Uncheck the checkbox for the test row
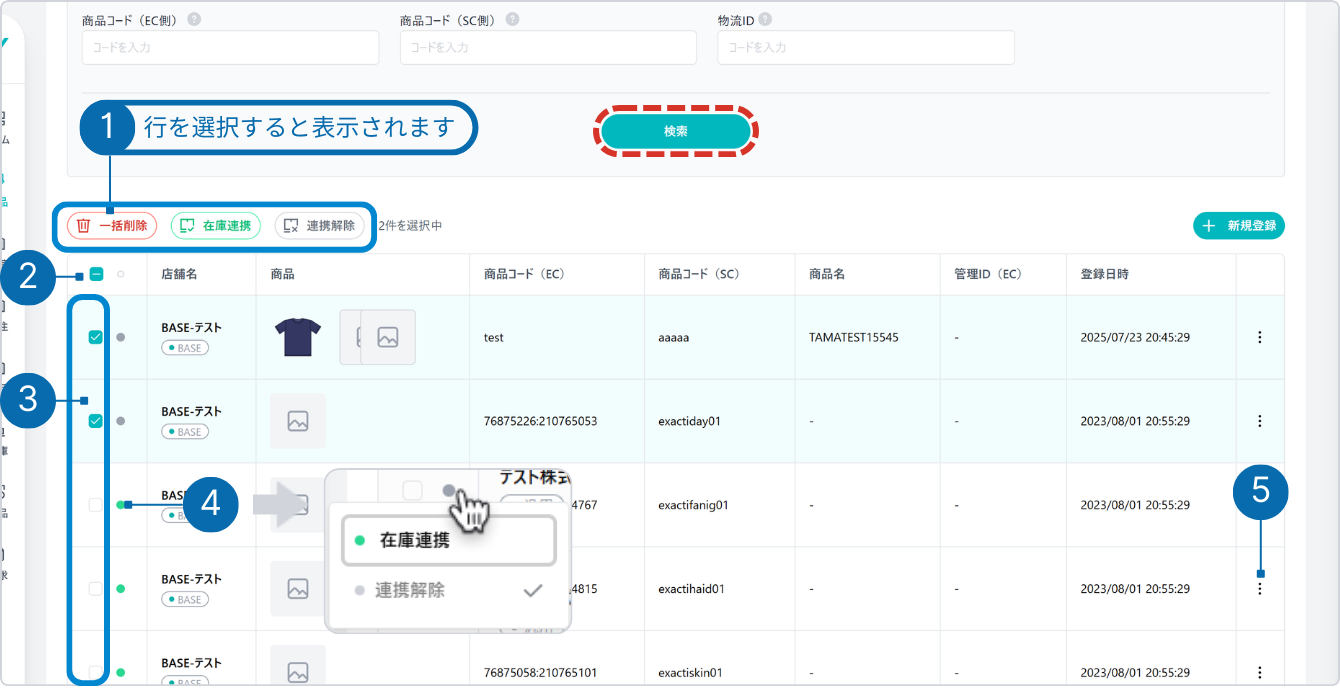This screenshot has height=692, width=1340. point(96,337)
